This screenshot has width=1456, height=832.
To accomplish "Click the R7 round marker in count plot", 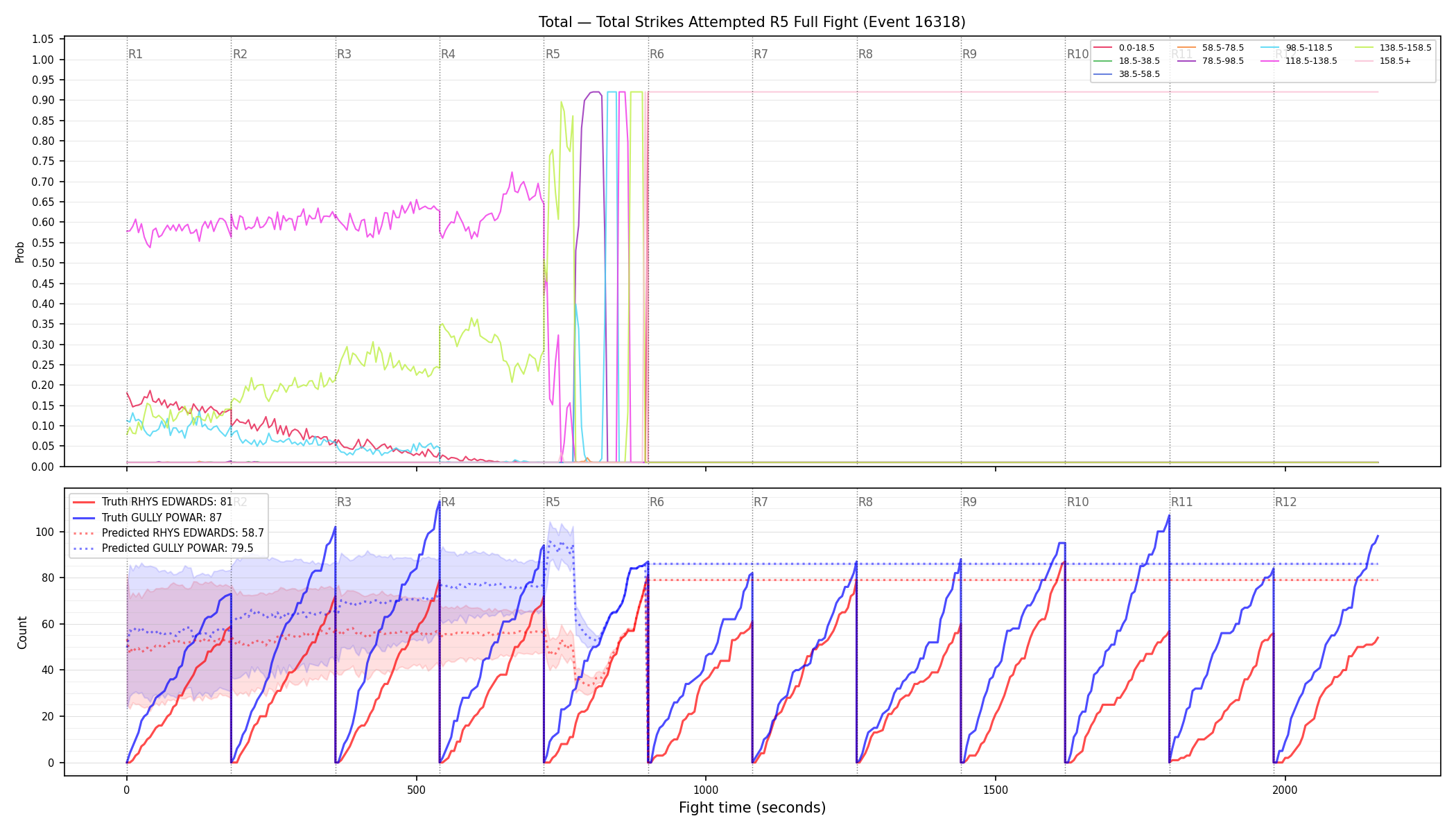I will 761,502.
